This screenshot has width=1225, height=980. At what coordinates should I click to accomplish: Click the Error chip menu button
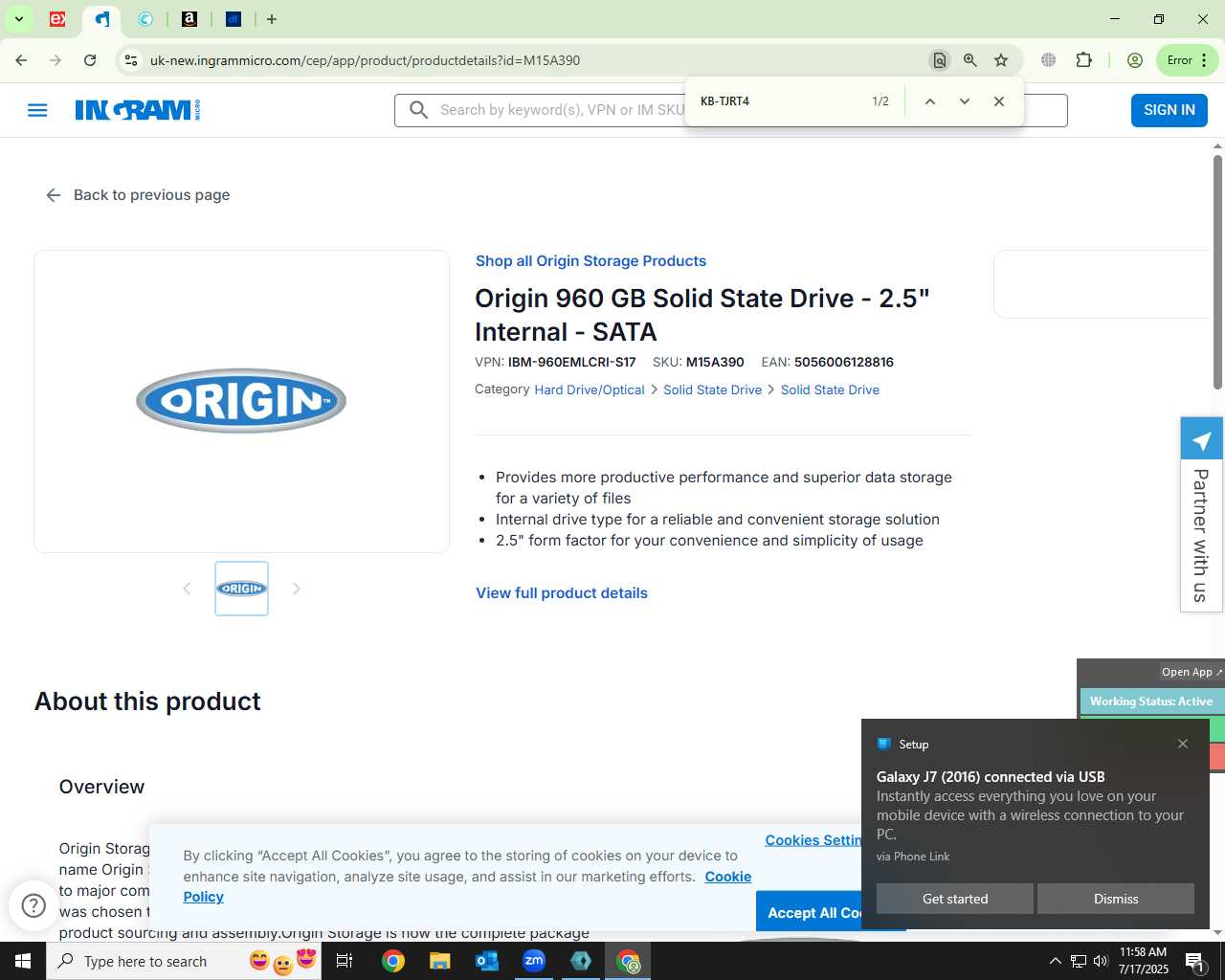click(x=1187, y=60)
